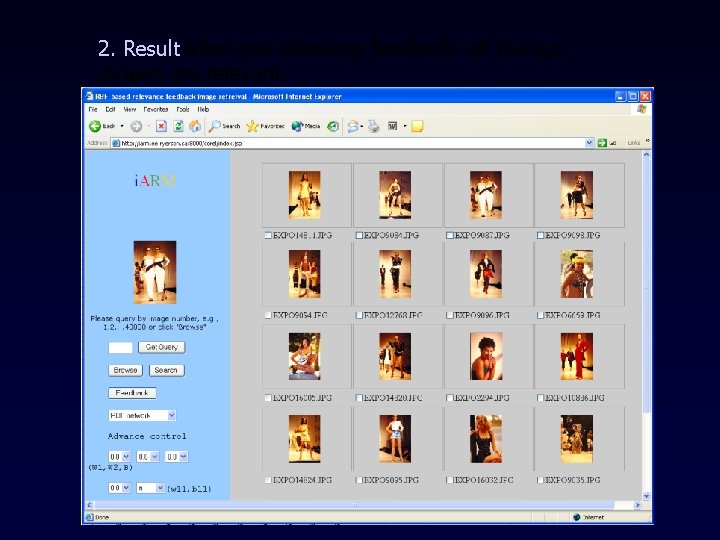720x540 pixels.
Task: Click the Internet zone globe in status bar
Action: 577,517
